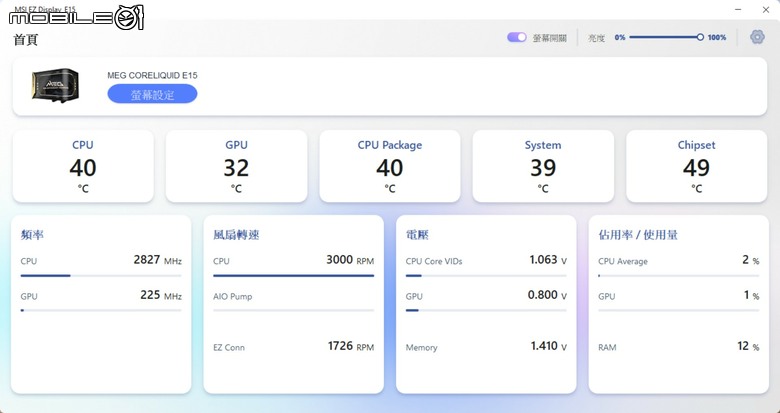This screenshot has height=413, width=780.
Task: Select the MEG CORELIQUID E15 name text
Action: 152,76
